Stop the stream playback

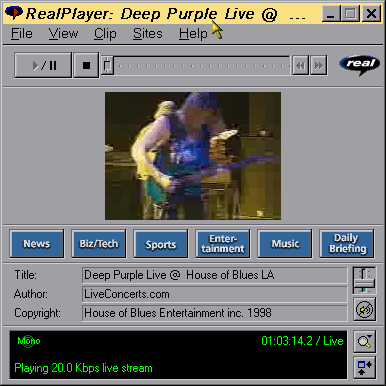coord(86,65)
